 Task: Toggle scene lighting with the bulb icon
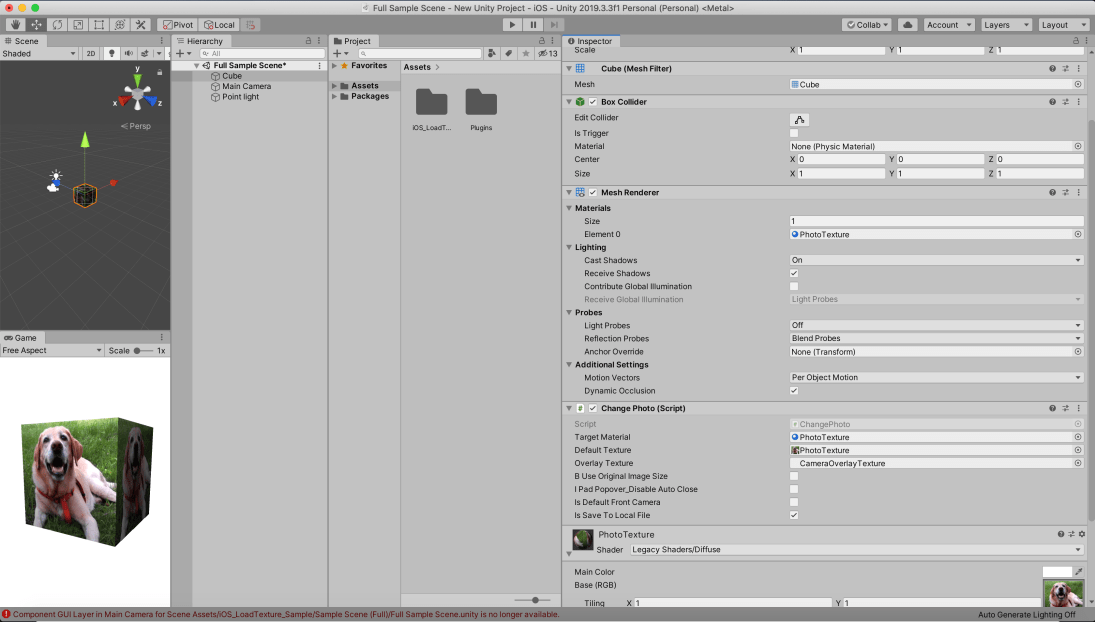coord(112,53)
